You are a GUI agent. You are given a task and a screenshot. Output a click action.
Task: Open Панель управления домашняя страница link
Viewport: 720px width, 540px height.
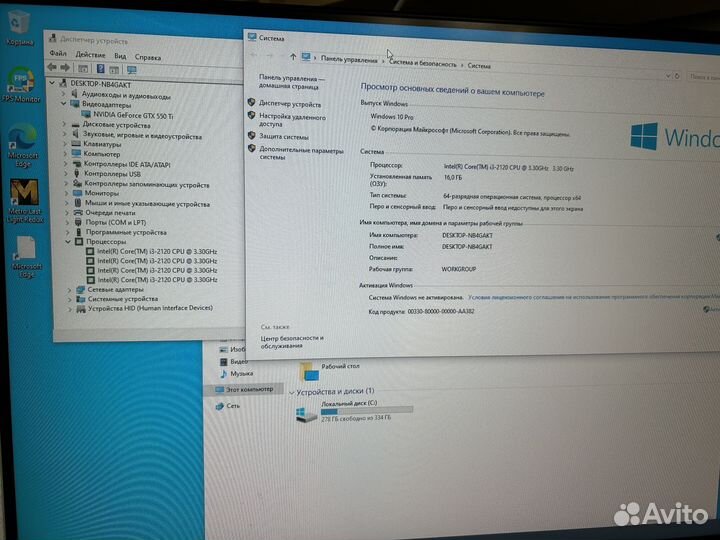point(291,82)
